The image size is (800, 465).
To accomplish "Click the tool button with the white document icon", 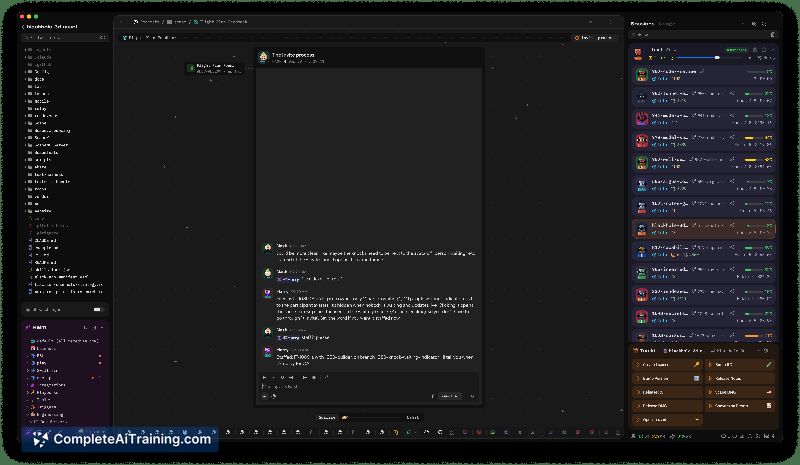I will [740, 406].
